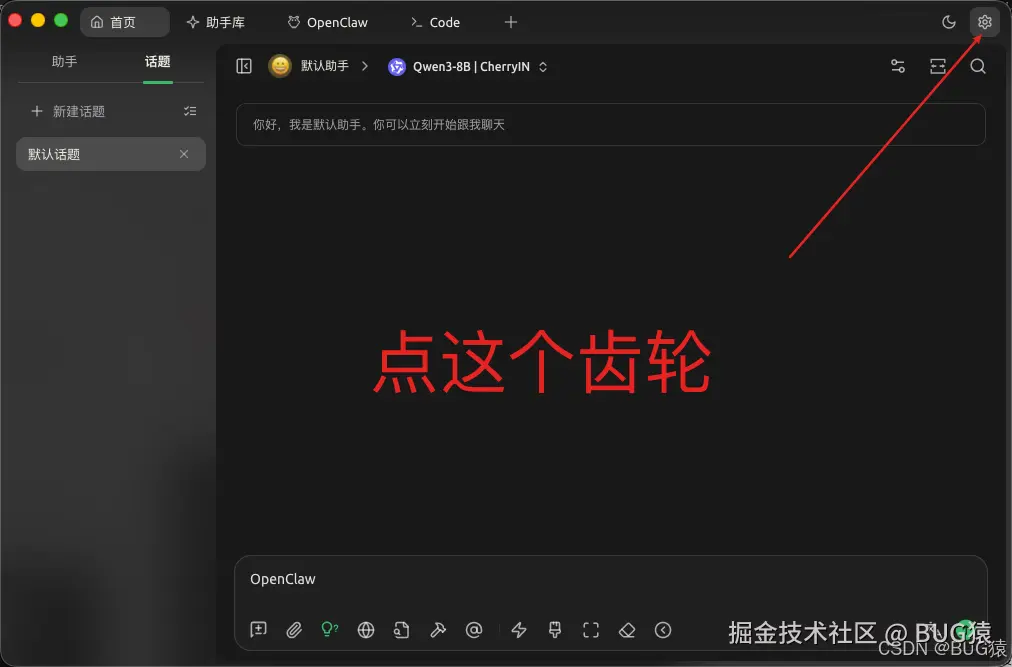
Task: Switch to the 话题 tab
Action: pos(157,61)
